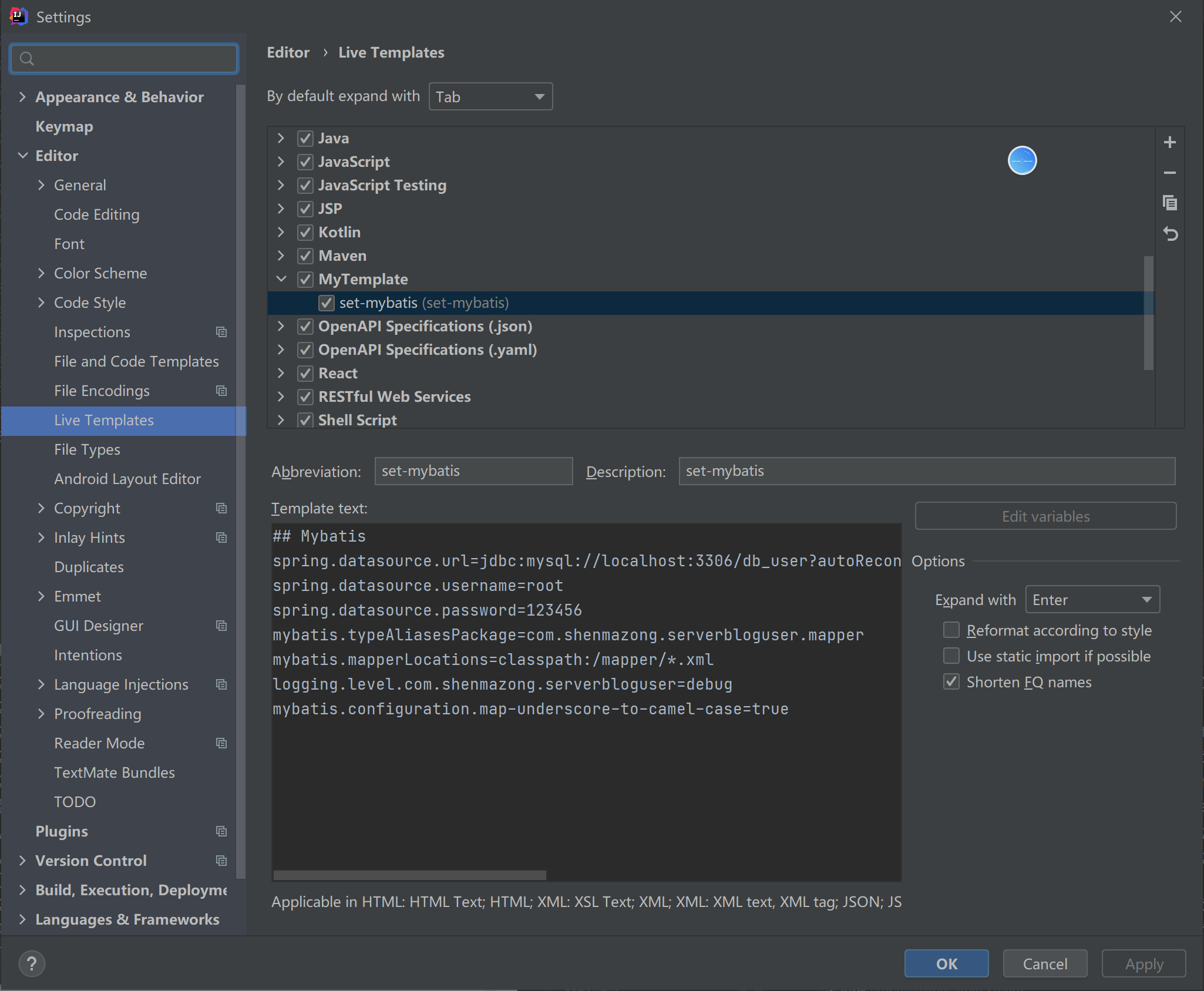Screen dimensions: 1204x991
Task: Restore deleted defaults with revert icon
Action: tap(1169, 234)
